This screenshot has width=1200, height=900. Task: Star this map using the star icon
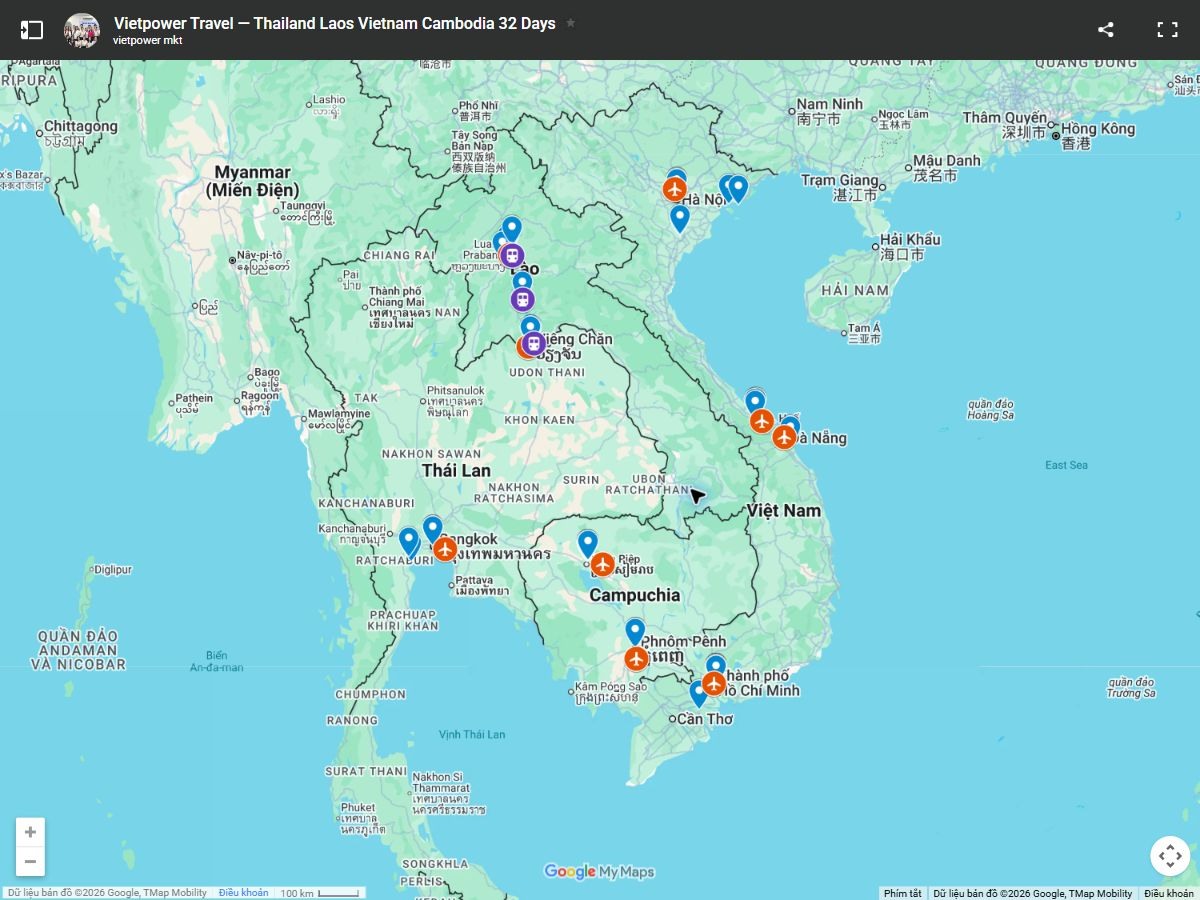click(x=571, y=23)
